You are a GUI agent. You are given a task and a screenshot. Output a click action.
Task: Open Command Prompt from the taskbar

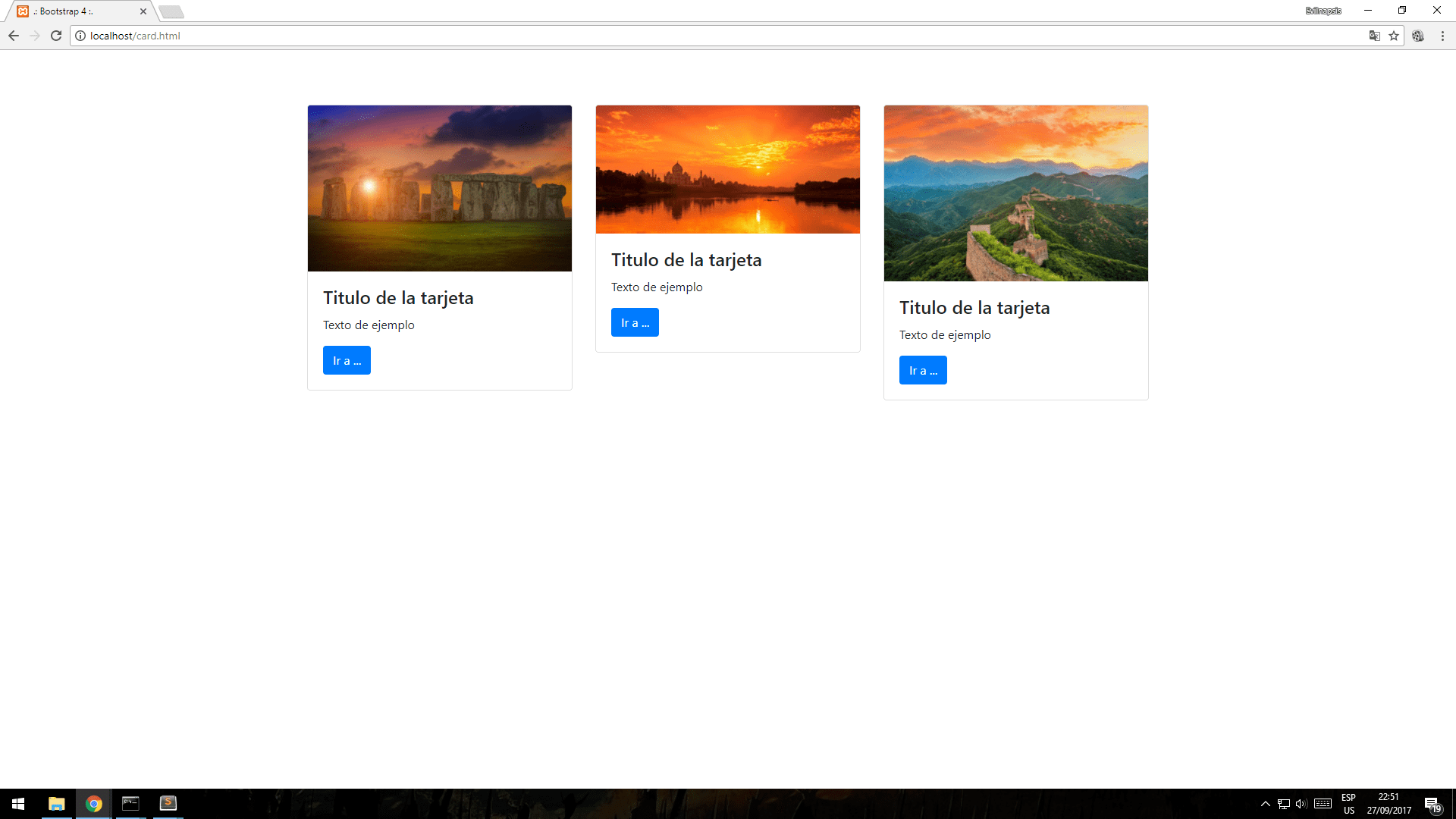click(x=130, y=804)
